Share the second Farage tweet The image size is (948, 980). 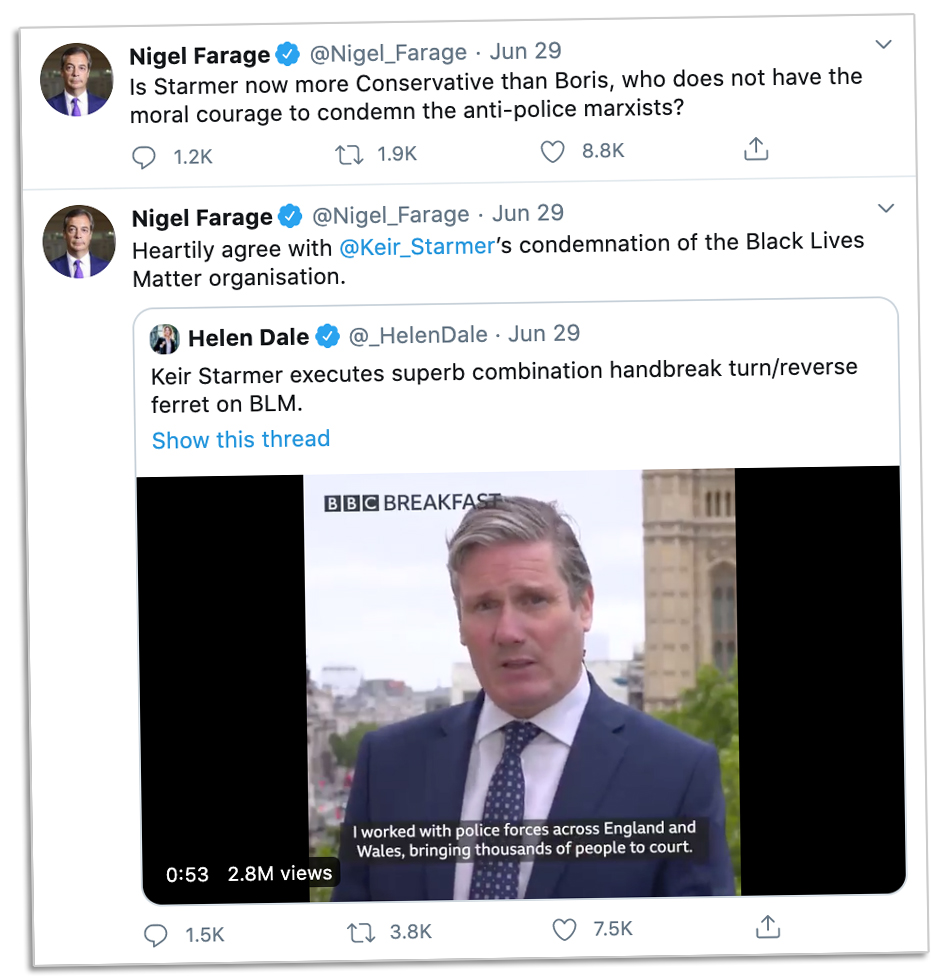(x=768, y=927)
